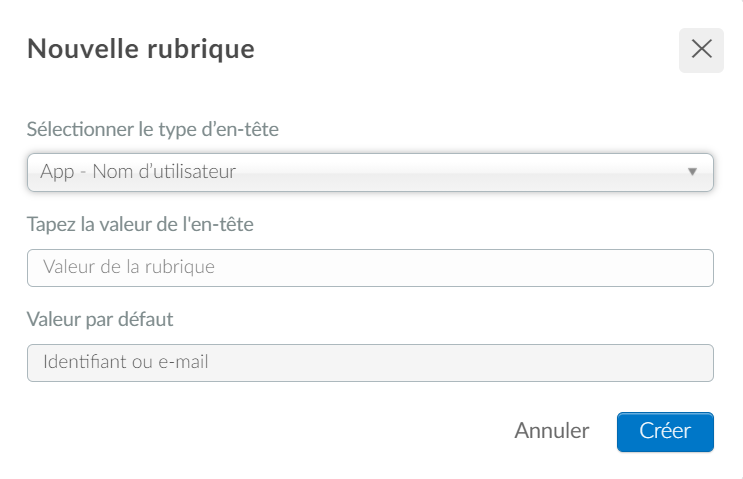The image size is (743, 479).
Task: Click the dropdown arrow beside App - Nom d'utilisateur
Action: pyautogui.click(x=692, y=172)
